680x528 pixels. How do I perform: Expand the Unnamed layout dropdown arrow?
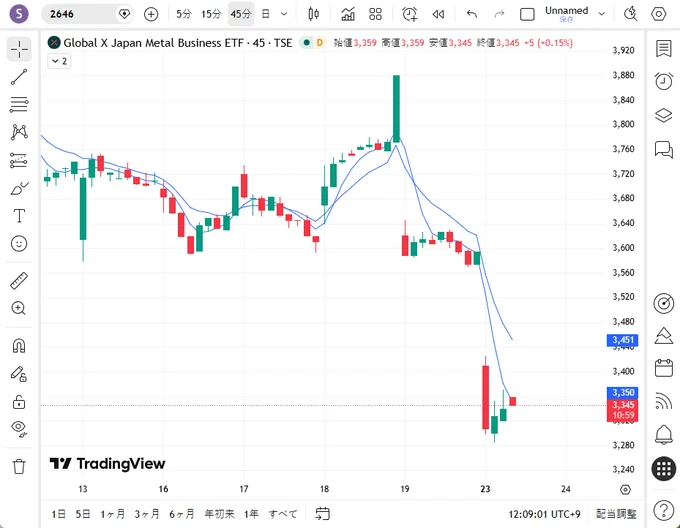click(602, 14)
